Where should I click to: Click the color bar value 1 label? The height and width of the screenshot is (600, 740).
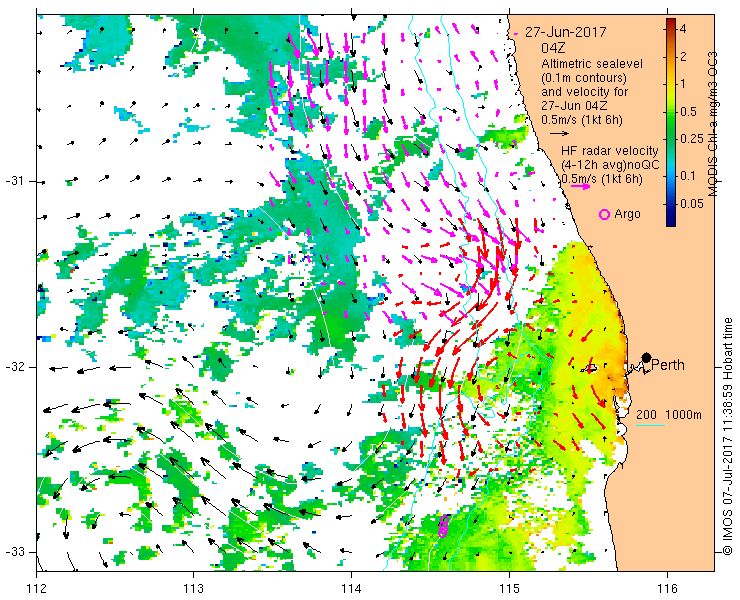coord(683,84)
